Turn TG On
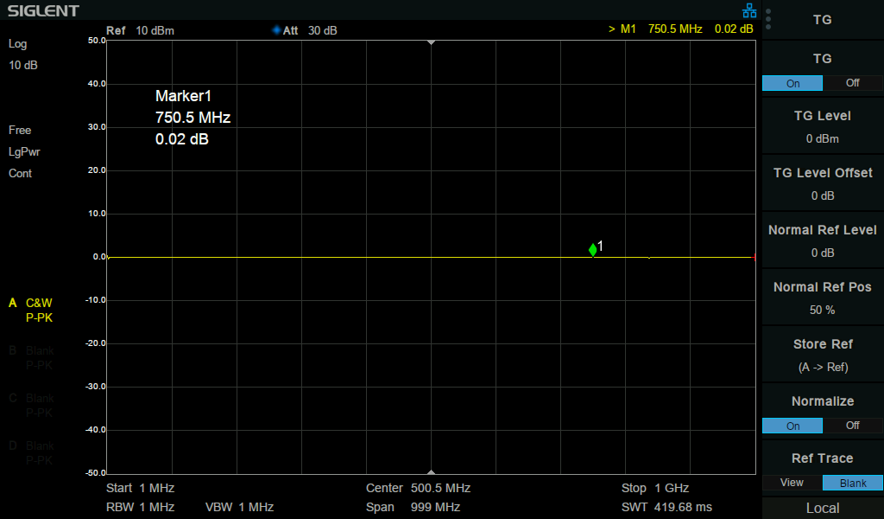The width and height of the screenshot is (884, 519). [x=792, y=83]
